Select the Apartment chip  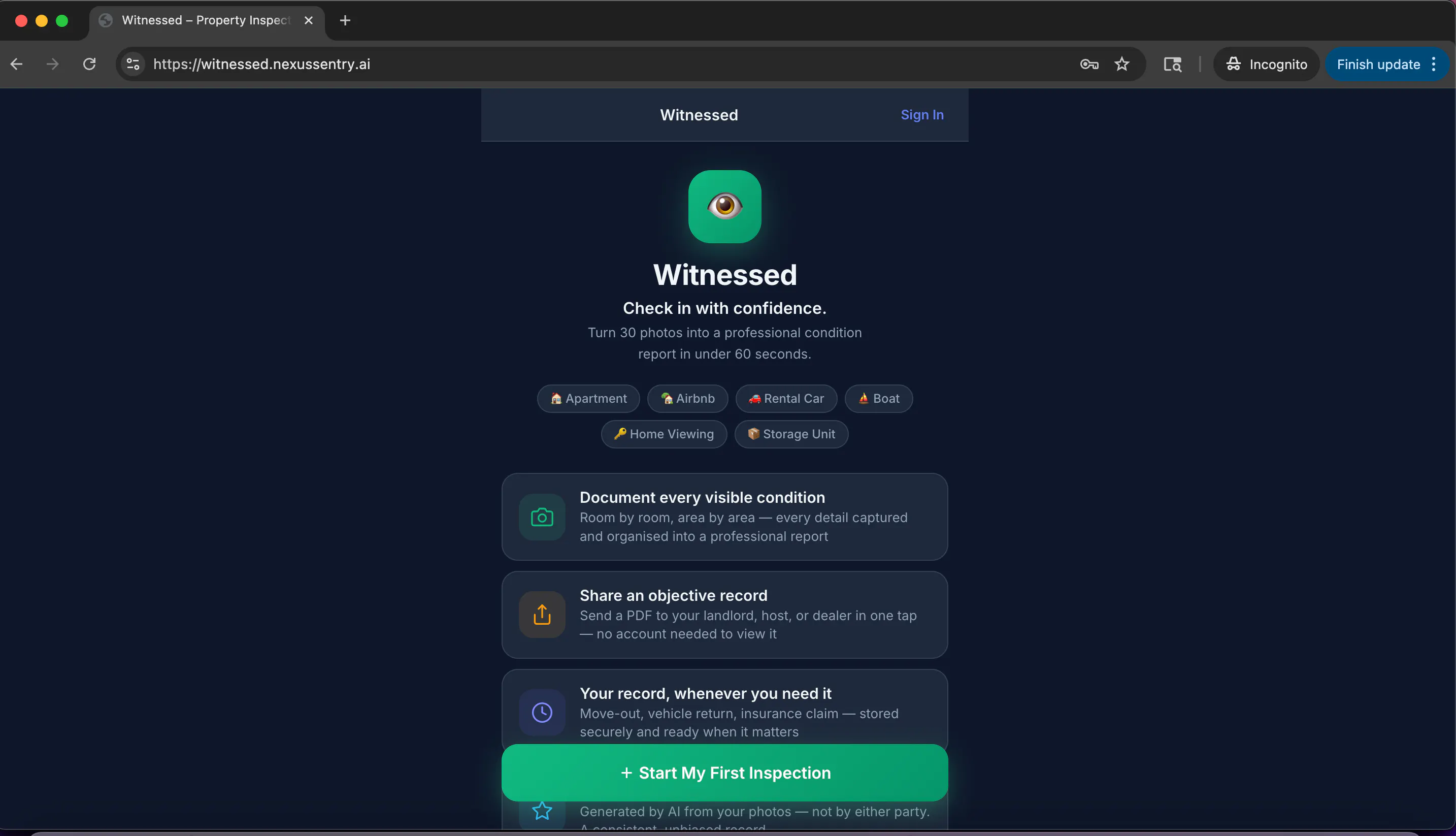[x=588, y=399]
